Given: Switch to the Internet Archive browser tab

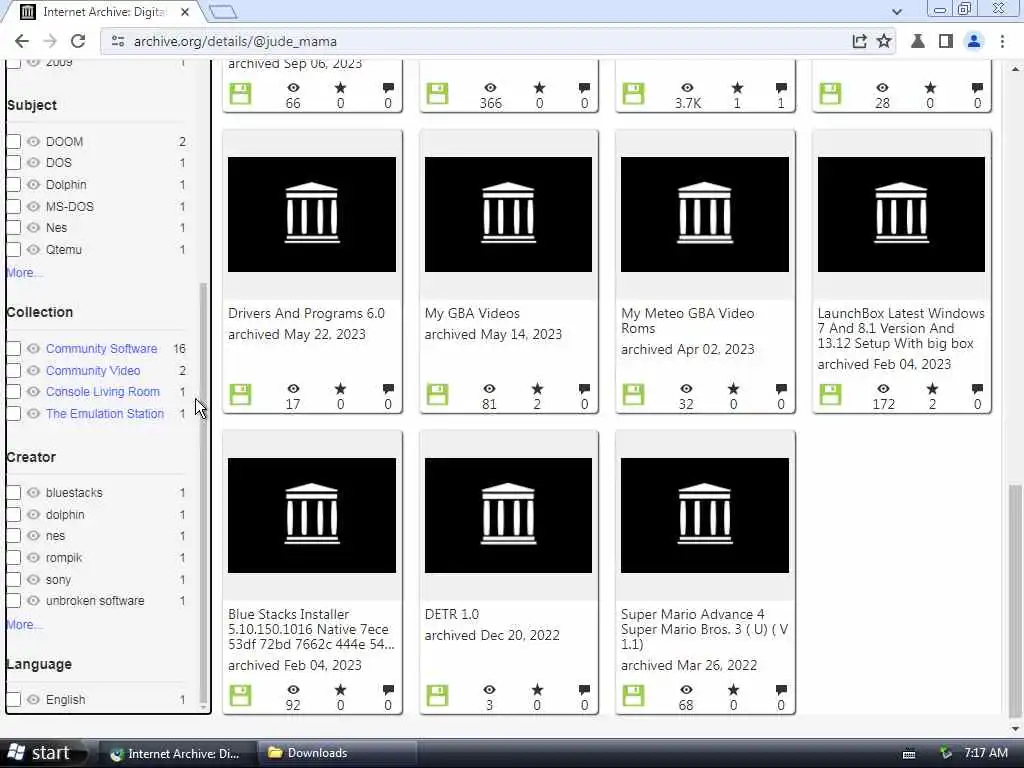Looking at the screenshot, I should tap(103, 12).
